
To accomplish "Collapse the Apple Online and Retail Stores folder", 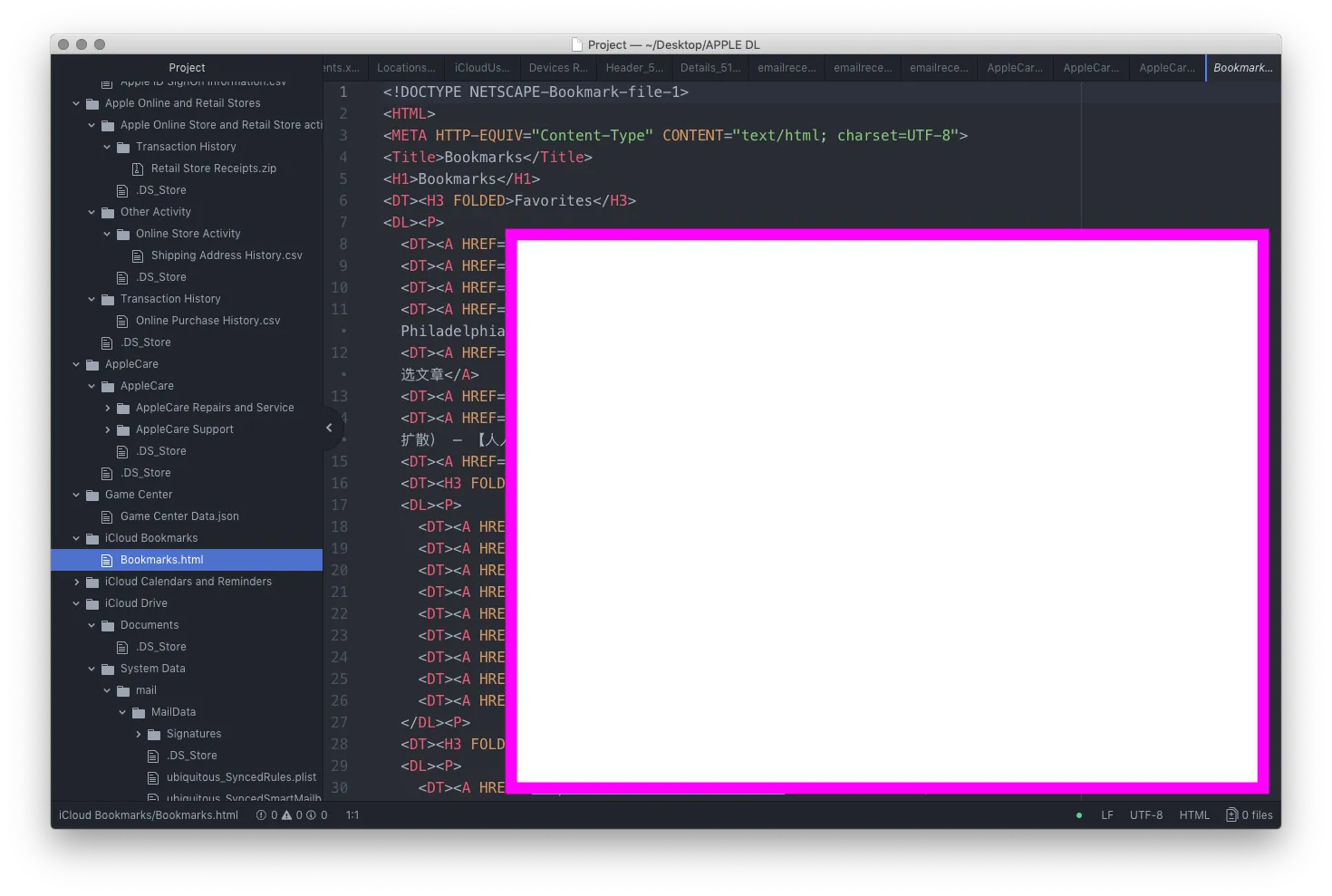I will pyautogui.click(x=76, y=103).
